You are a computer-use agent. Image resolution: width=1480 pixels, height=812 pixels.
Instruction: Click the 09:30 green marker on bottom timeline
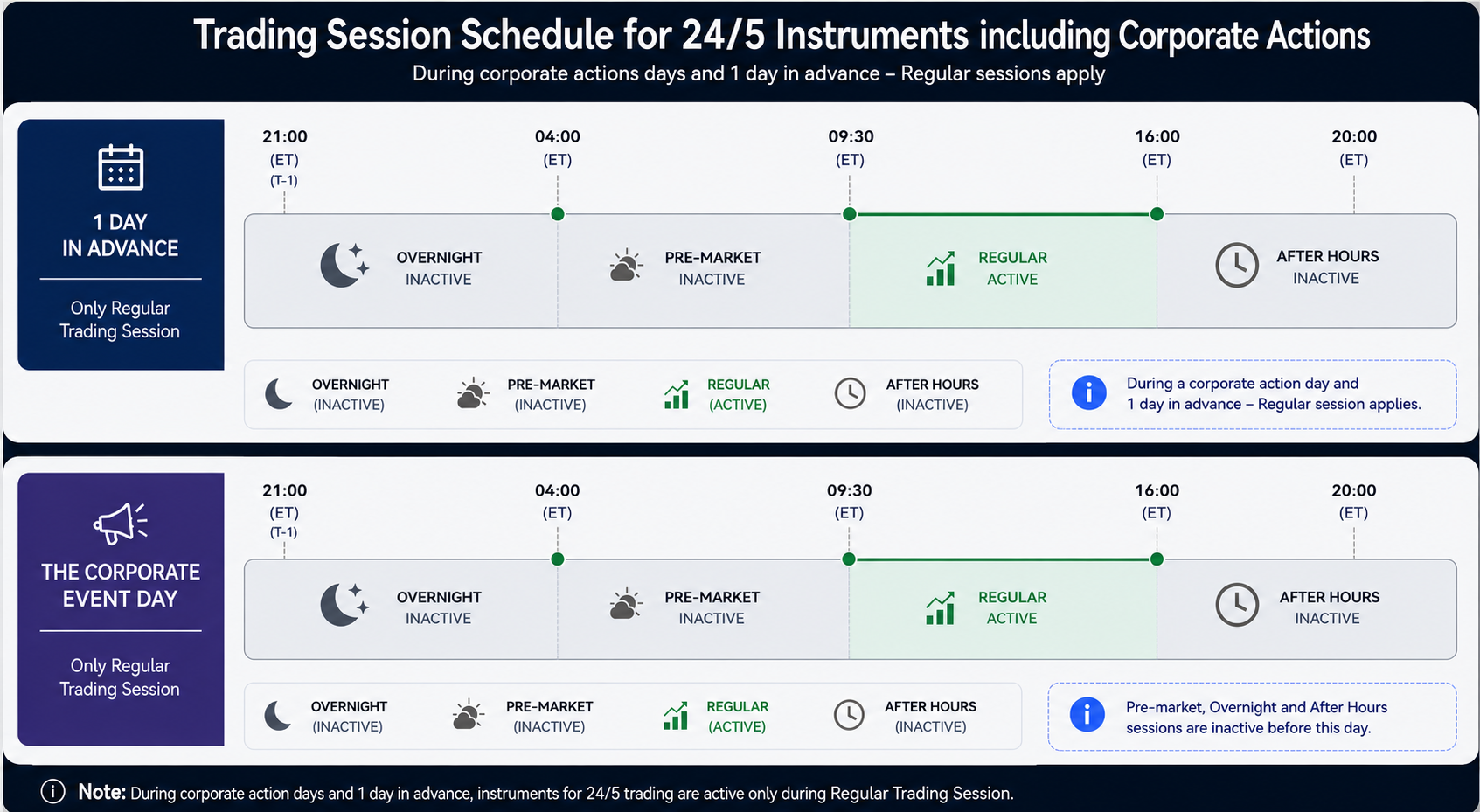(x=848, y=559)
